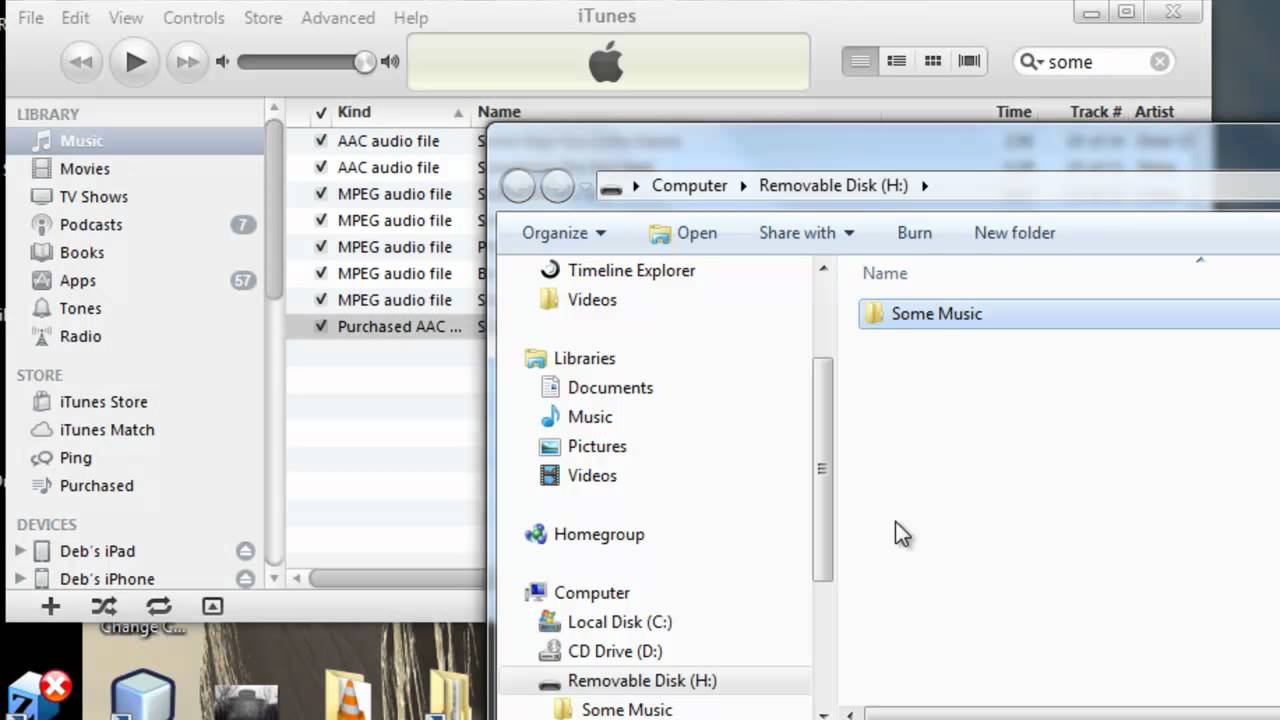Toggle the header checkbox for all tracks
Image resolution: width=1280 pixels, height=720 pixels.
[x=321, y=112]
